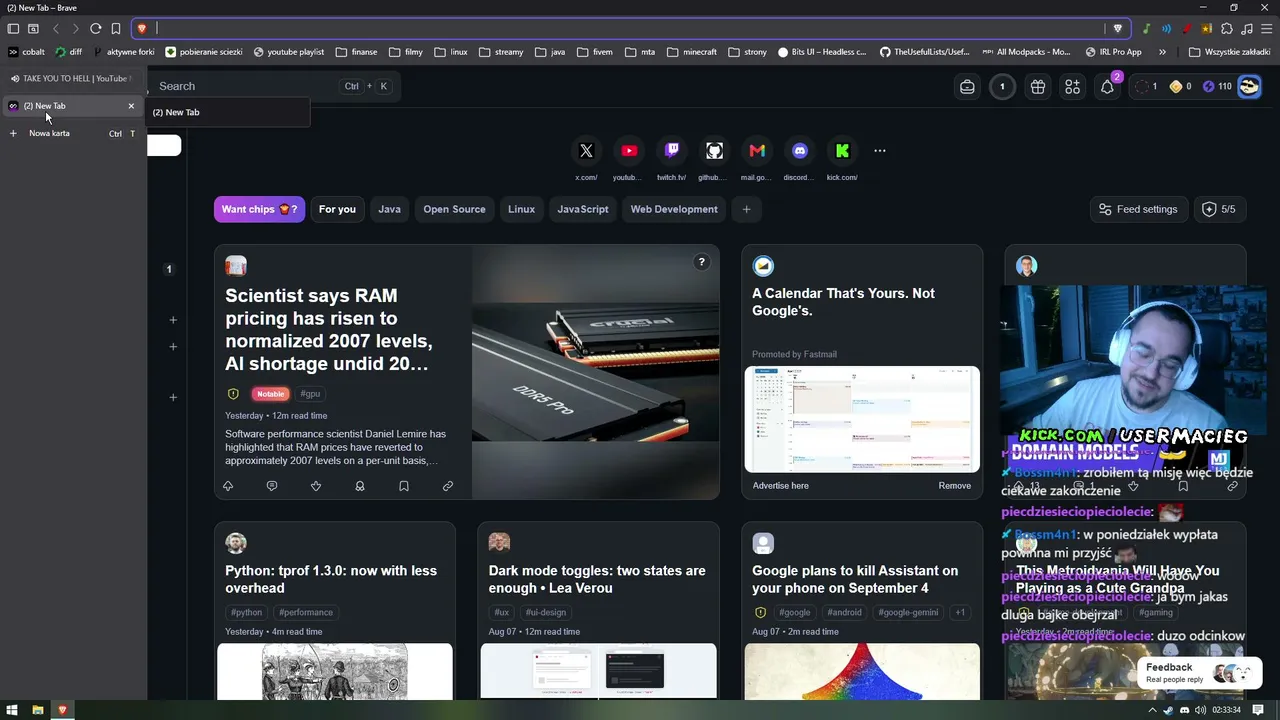Open the profile avatar menu

pyautogui.click(x=1249, y=87)
